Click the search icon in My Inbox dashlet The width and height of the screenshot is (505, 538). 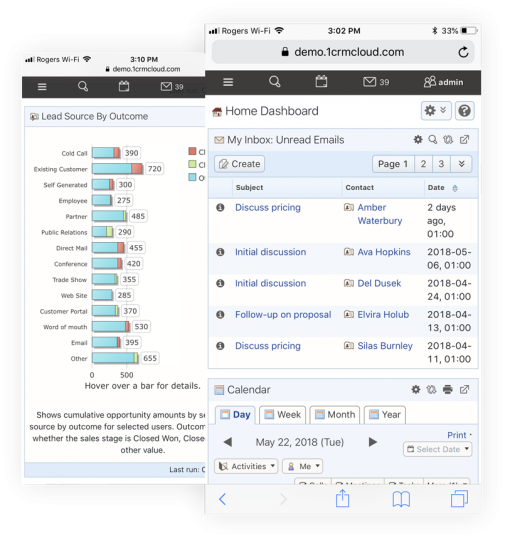tap(433, 140)
